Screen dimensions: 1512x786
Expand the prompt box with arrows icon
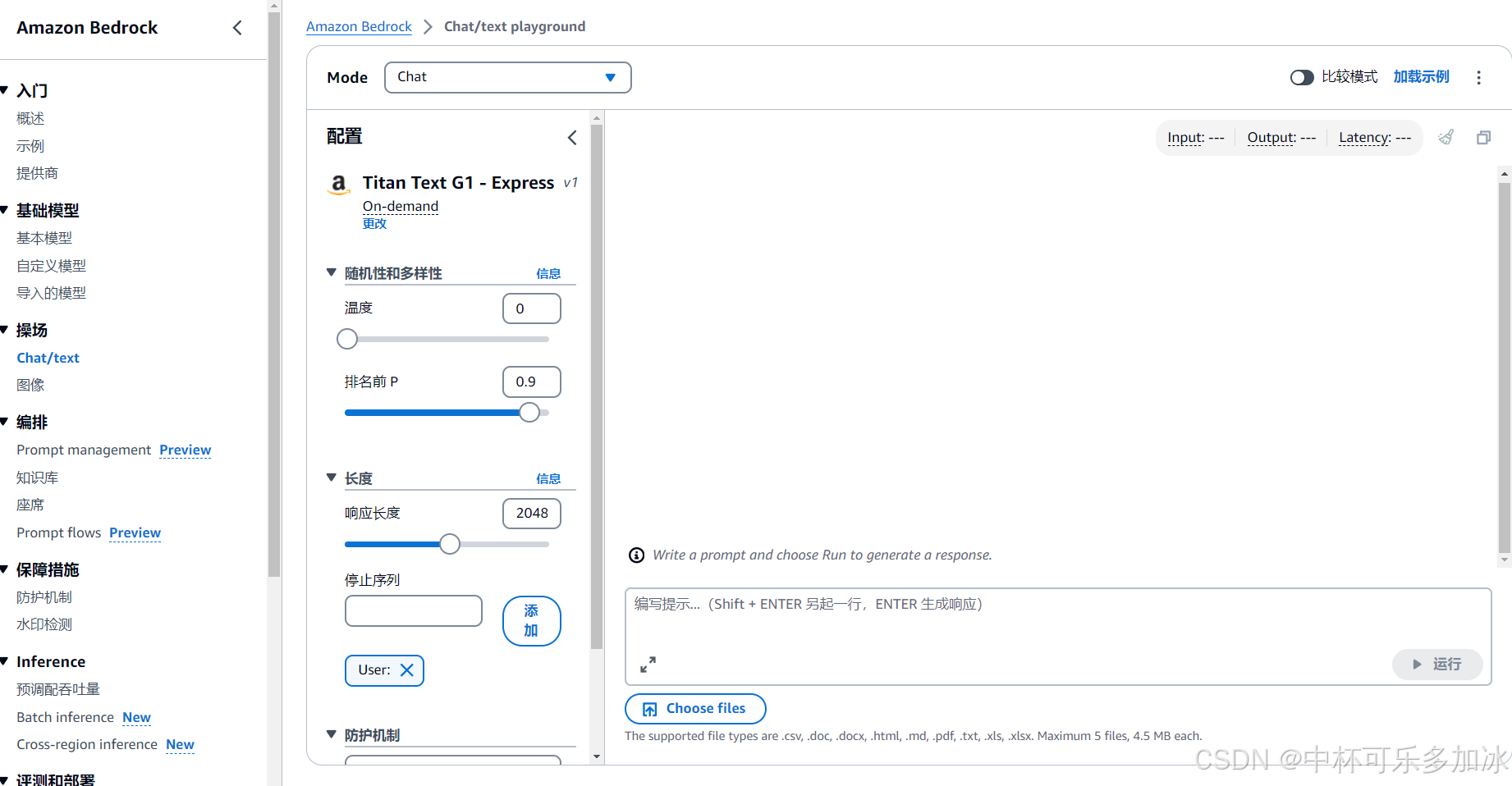[648, 664]
